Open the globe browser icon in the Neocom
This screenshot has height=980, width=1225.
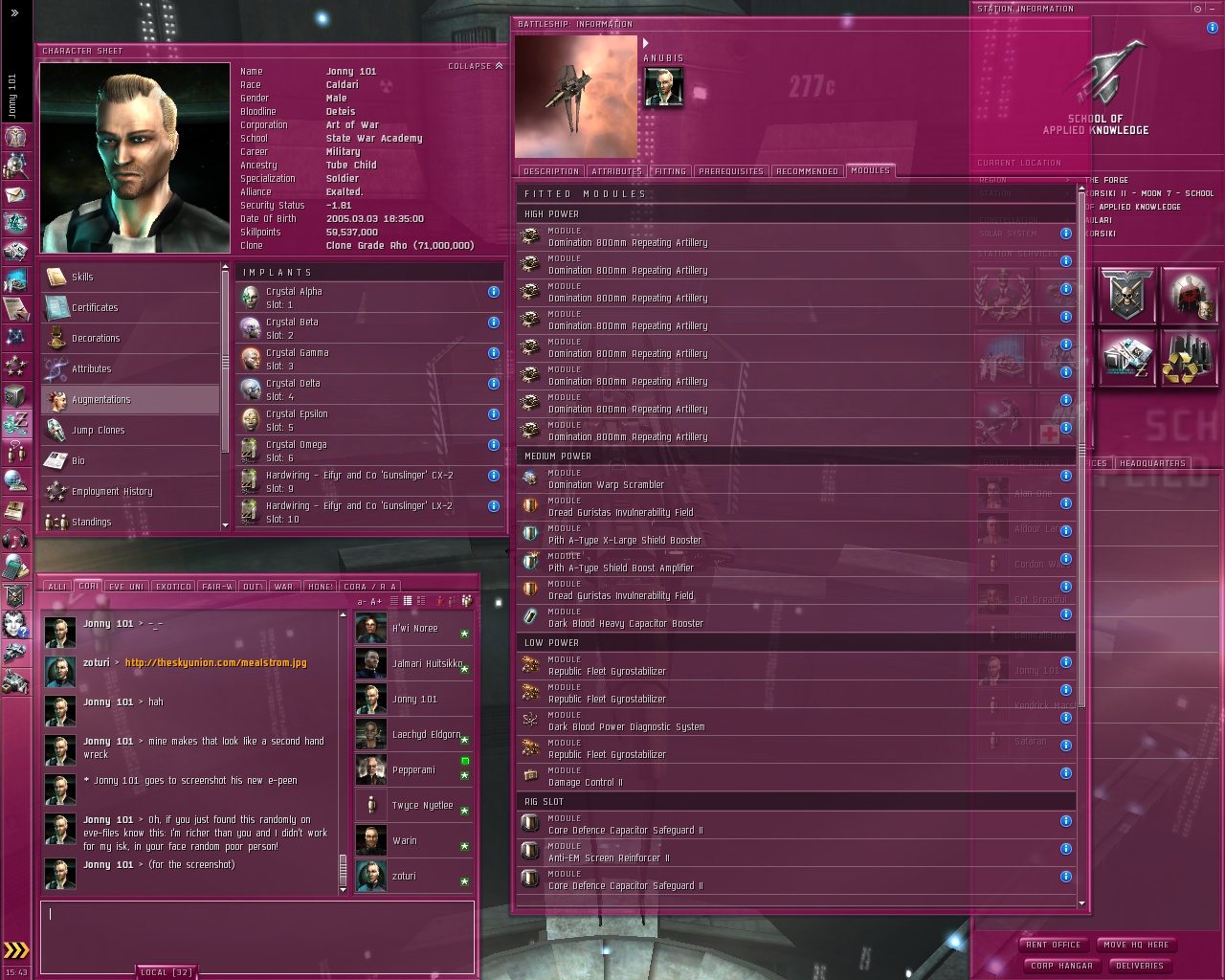click(x=15, y=480)
